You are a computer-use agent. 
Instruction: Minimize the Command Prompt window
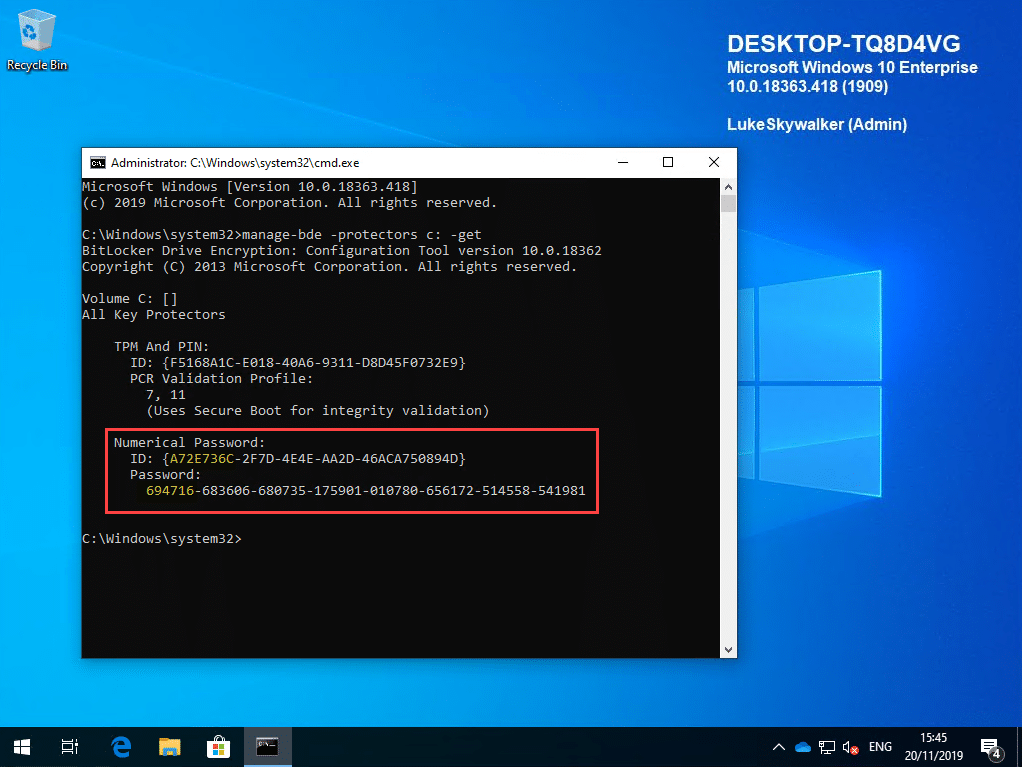pyautogui.click(x=623, y=162)
